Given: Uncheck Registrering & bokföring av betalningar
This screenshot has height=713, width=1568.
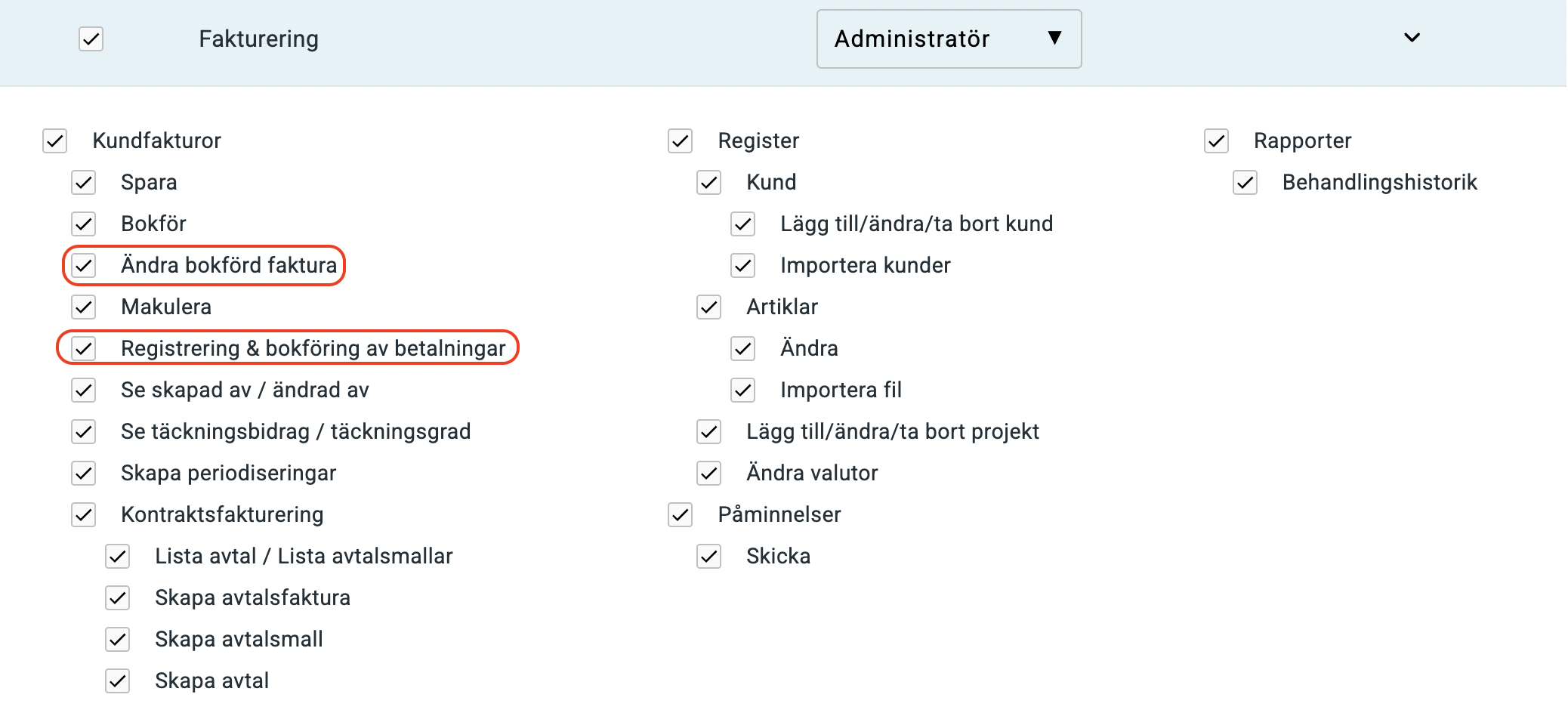Looking at the screenshot, I should 83,348.
